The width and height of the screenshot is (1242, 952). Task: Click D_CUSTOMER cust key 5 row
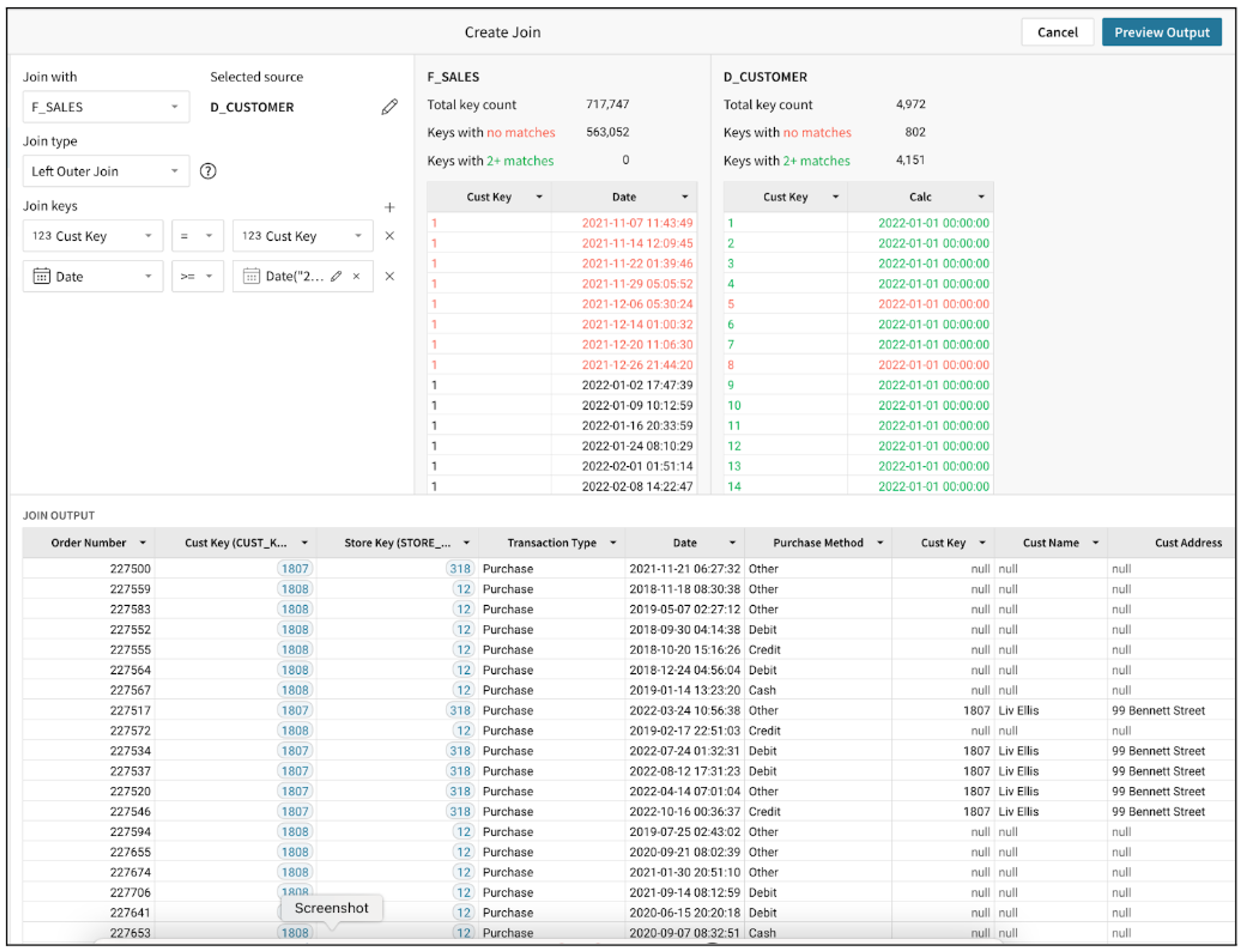[x=858, y=304]
